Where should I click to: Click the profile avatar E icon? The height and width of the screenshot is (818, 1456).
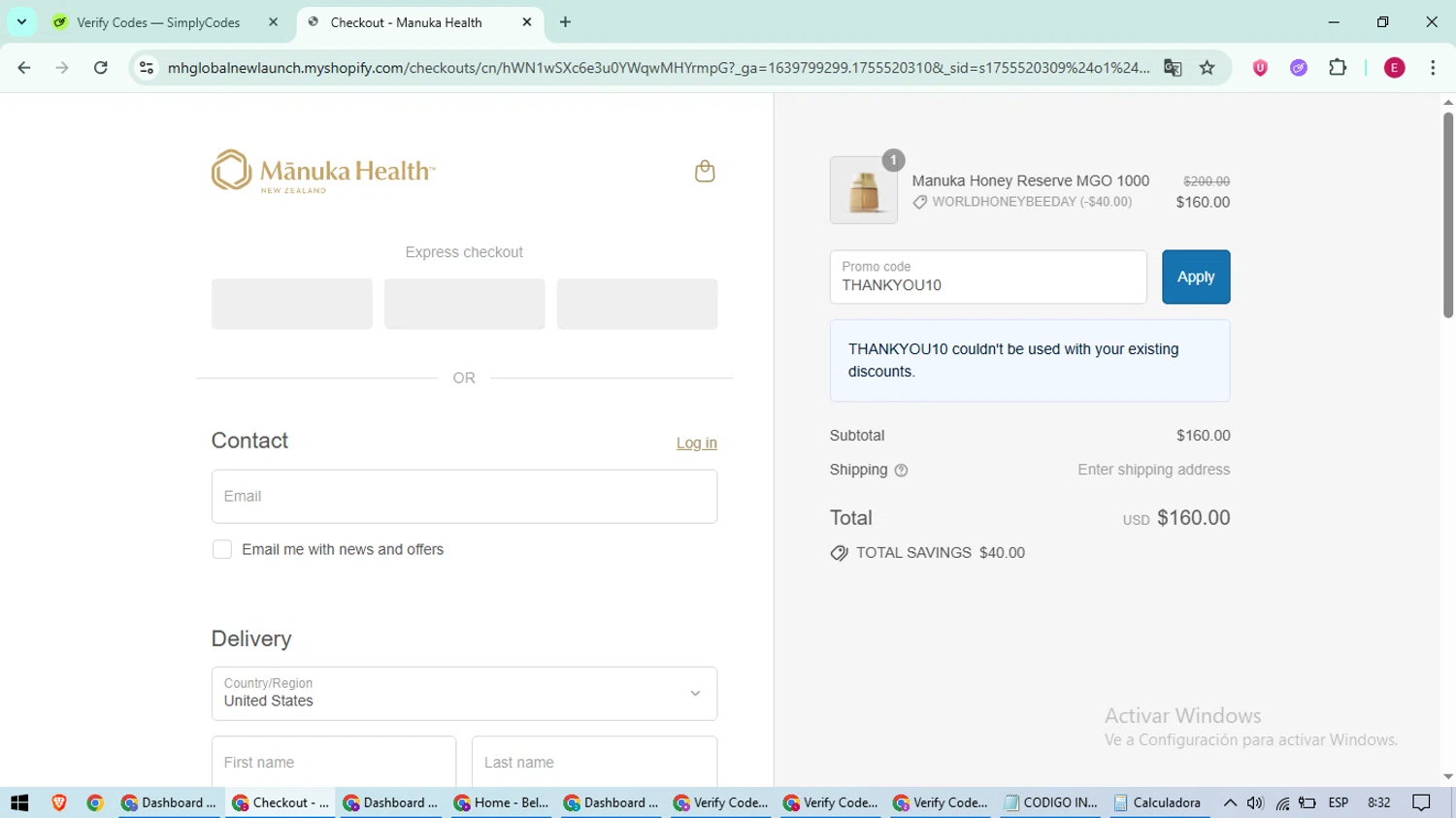coord(1394,68)
